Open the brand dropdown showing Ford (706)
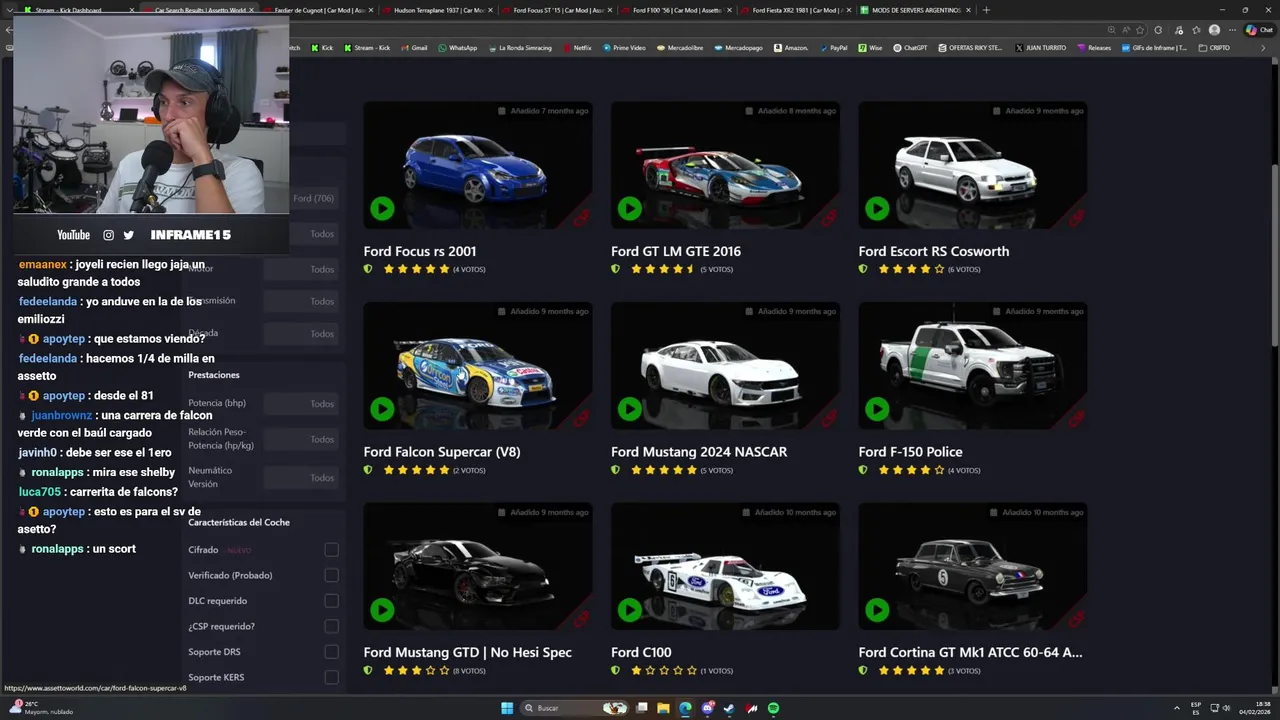 point(313,198)
